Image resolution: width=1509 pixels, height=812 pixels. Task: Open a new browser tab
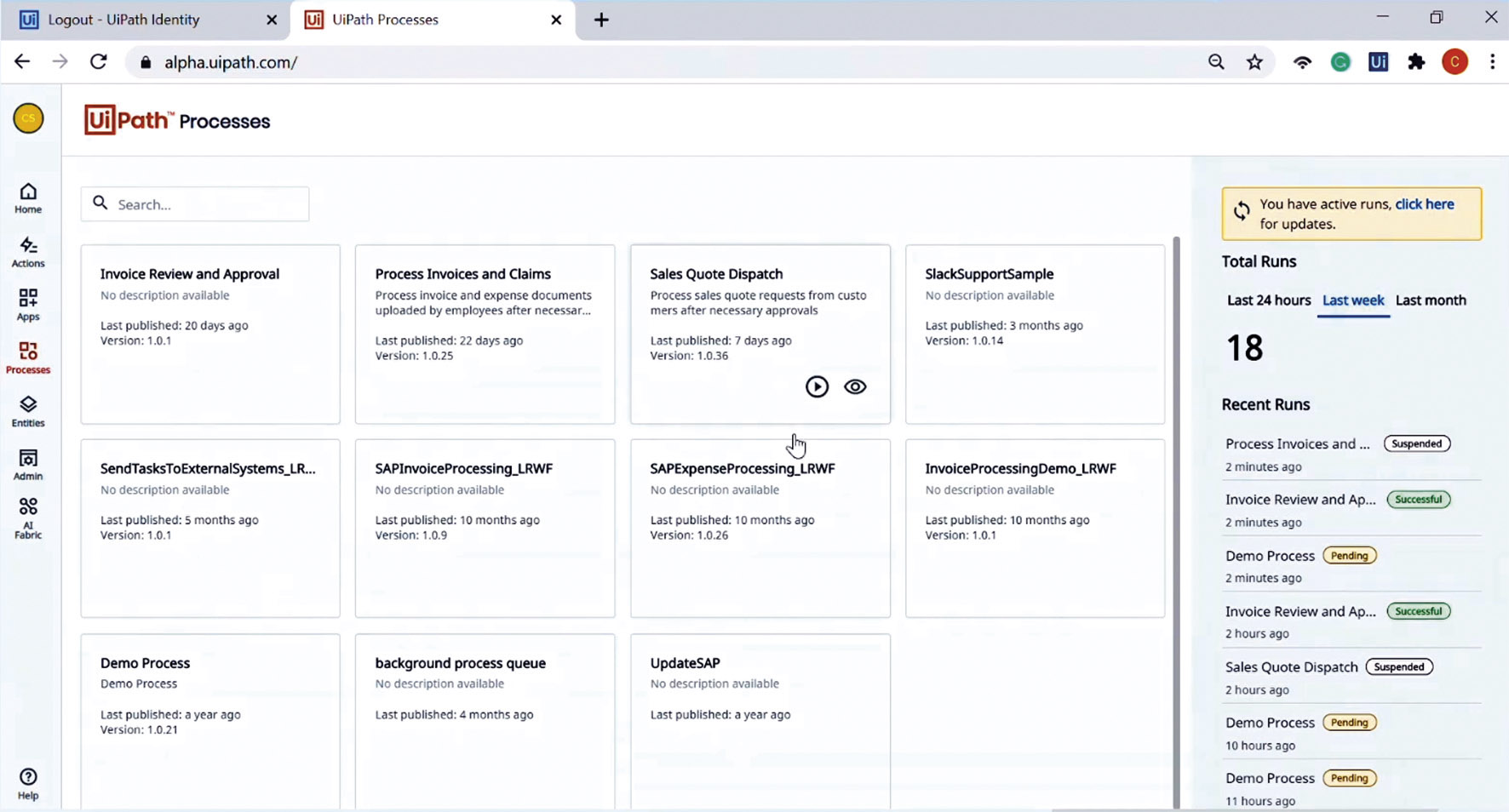[601, 20]
